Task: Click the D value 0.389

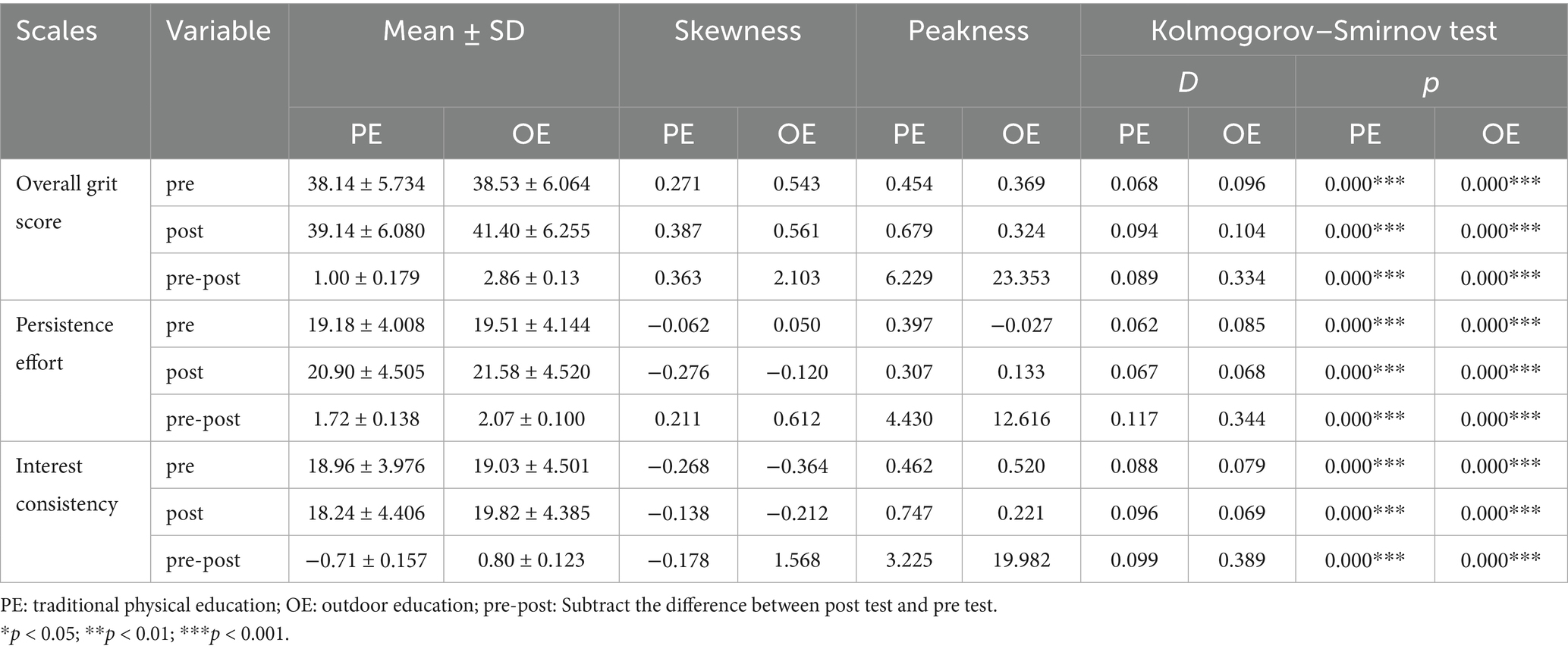Action: pos(1241,560)
